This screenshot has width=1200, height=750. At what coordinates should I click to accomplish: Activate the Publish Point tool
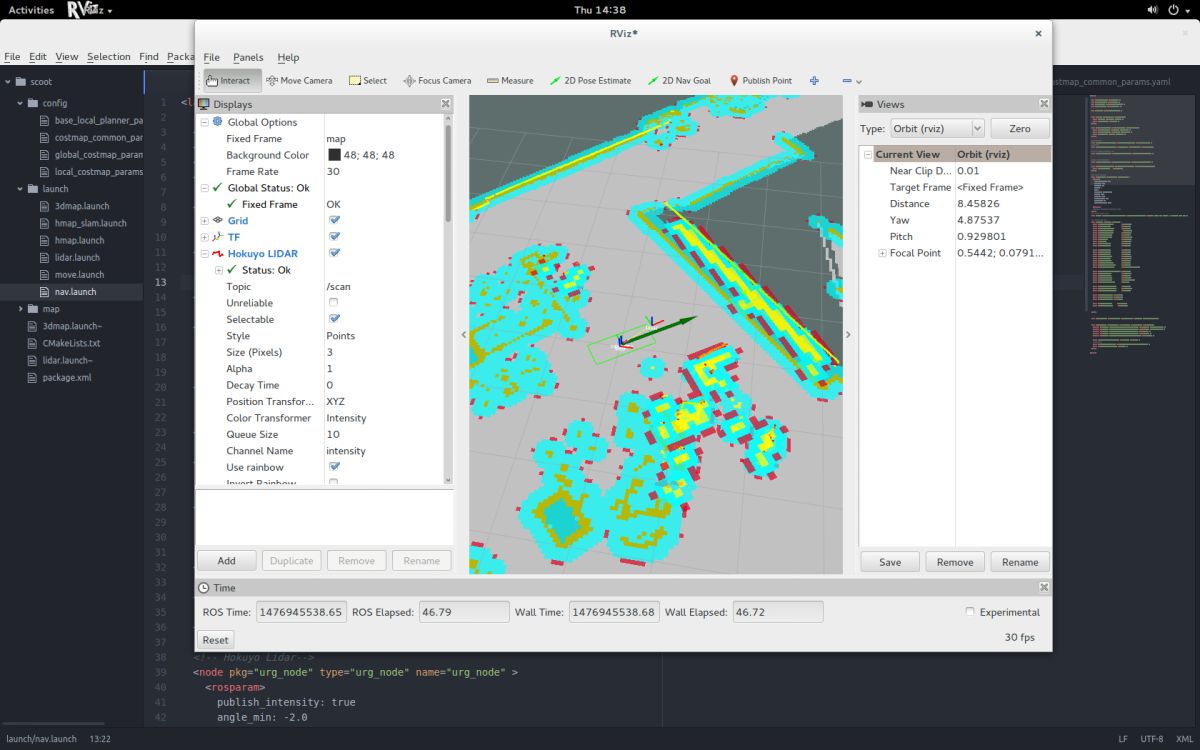[x=760, y=80]
